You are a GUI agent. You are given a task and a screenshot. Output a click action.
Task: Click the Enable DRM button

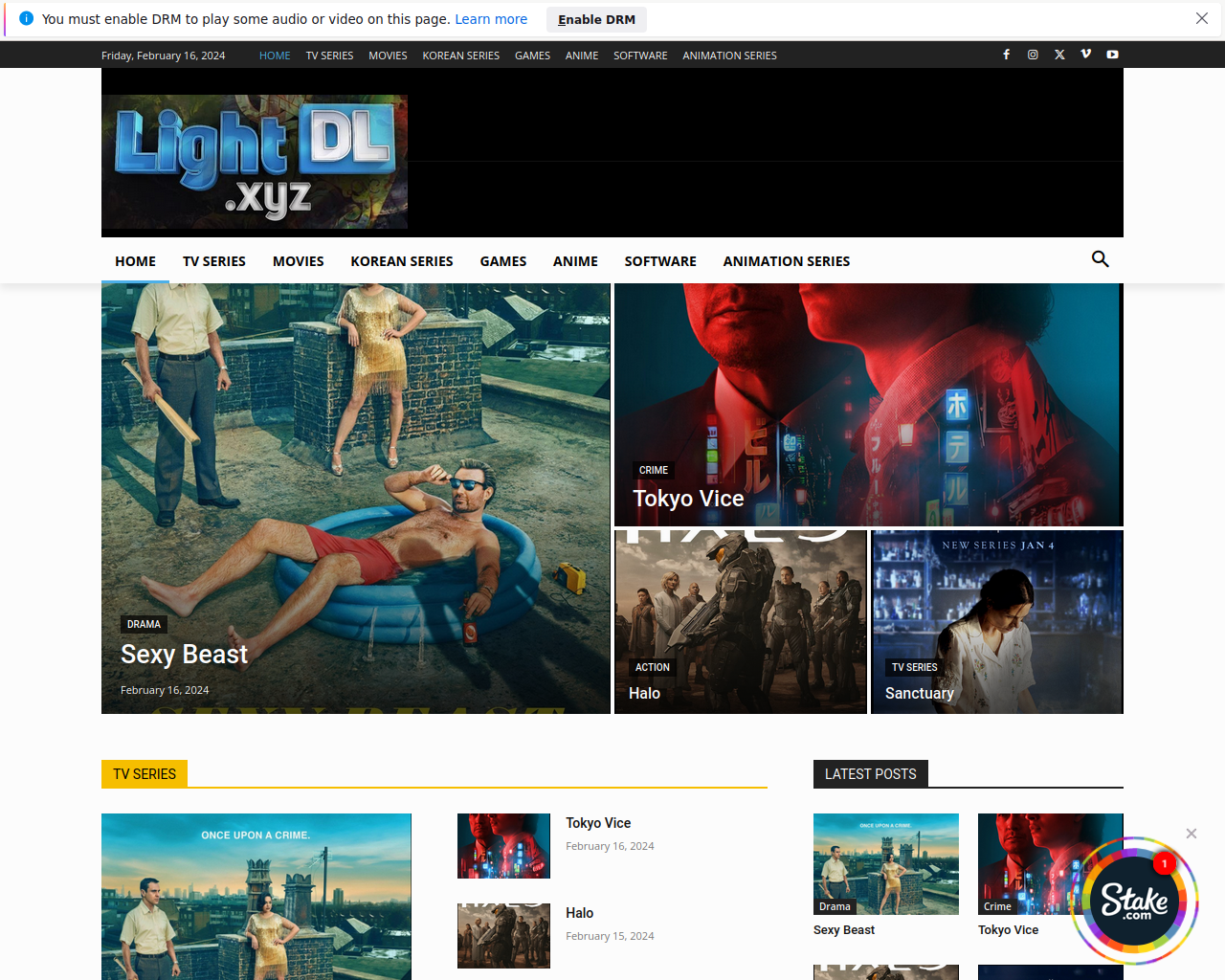click(x=596, y=19)
